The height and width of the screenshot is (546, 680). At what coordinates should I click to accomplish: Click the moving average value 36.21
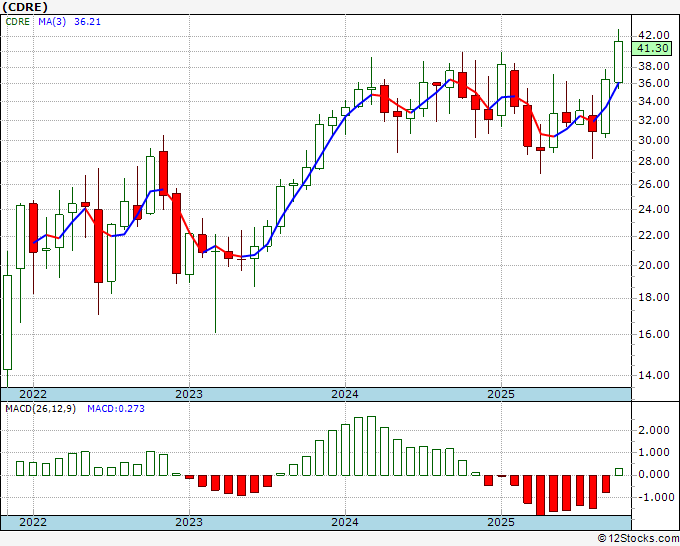pos(87,22)
